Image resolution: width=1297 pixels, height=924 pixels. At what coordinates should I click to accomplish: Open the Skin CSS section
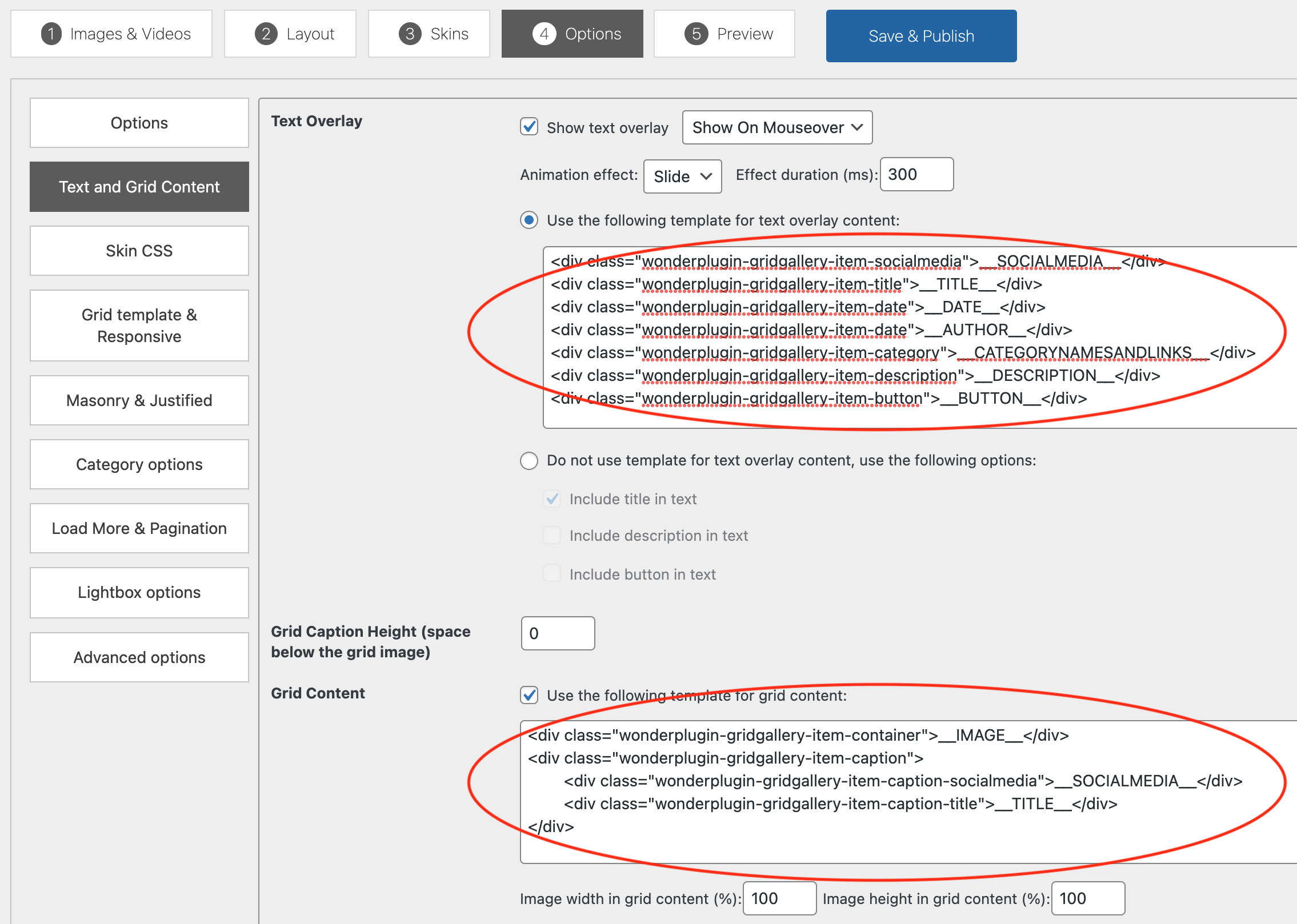point(139,250)
